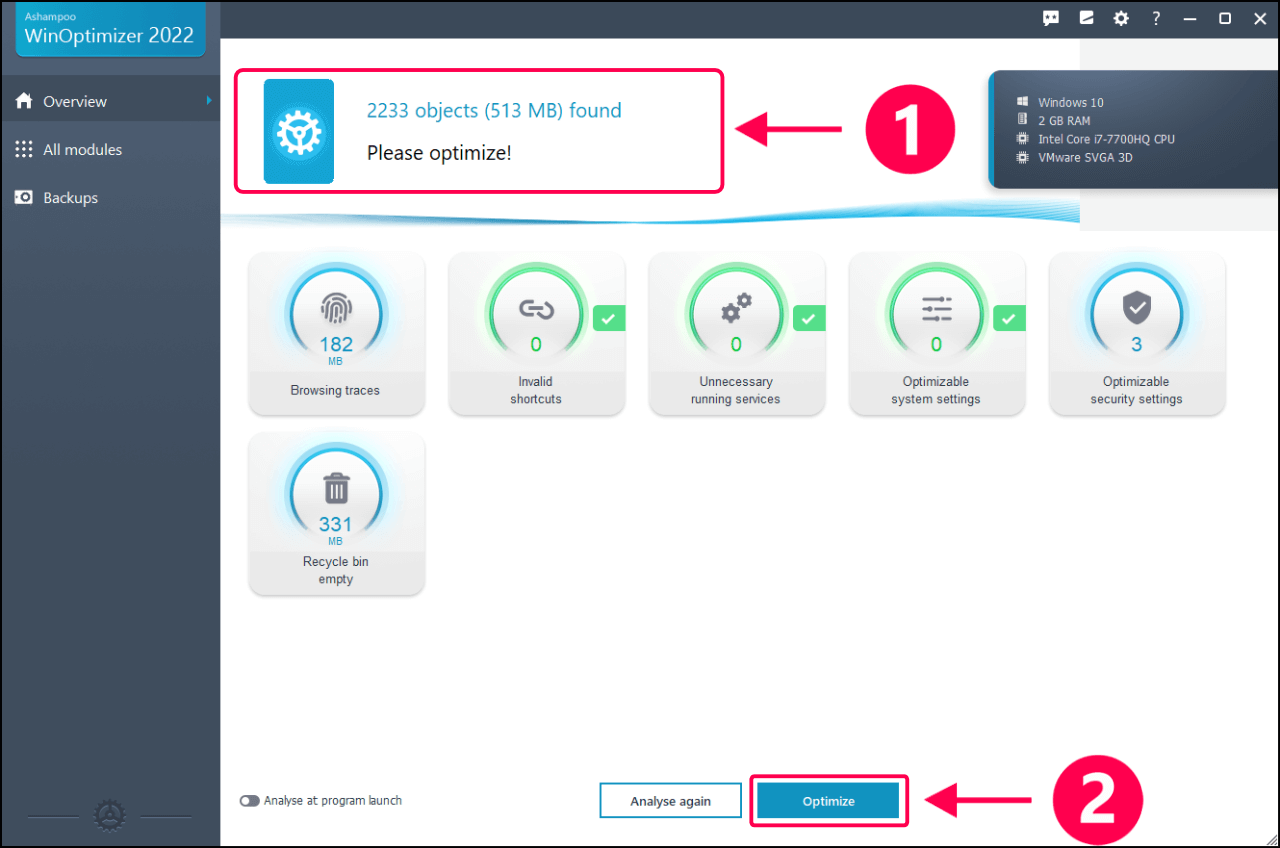Toggle the Invalid shortcuts green checkmark
This screenshot has width=1280, height=848.
[609, 318]
